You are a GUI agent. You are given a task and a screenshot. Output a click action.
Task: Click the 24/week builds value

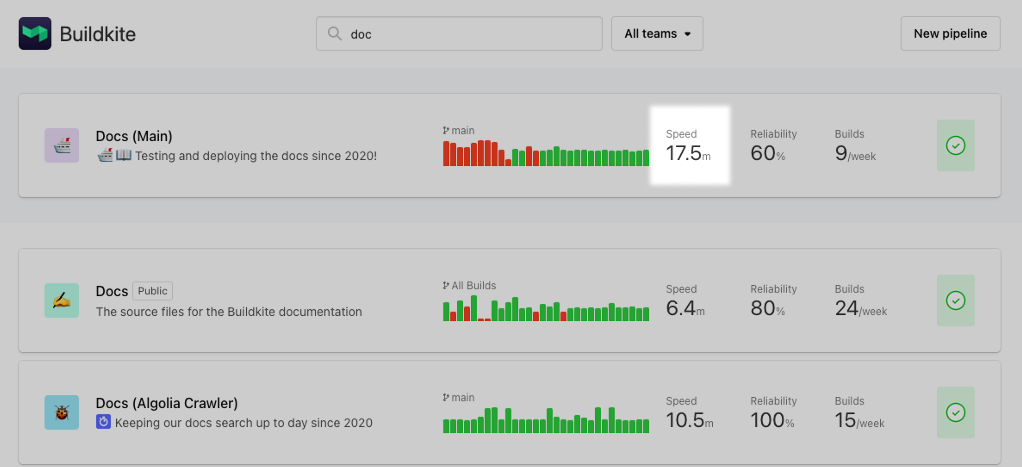861,308
